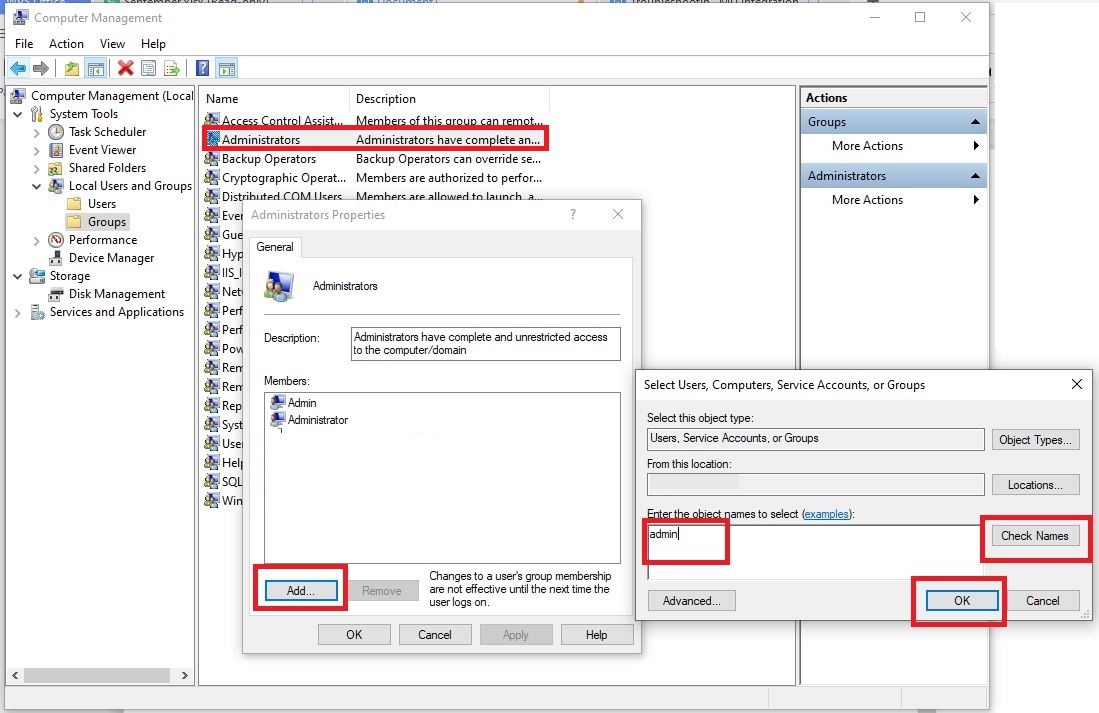
Task: Click the Check Names button
Action: click(x=1034, y=536)
